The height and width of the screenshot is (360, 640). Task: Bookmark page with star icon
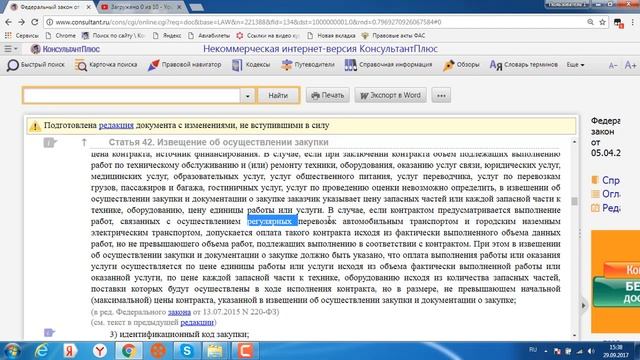click(602, 22)
